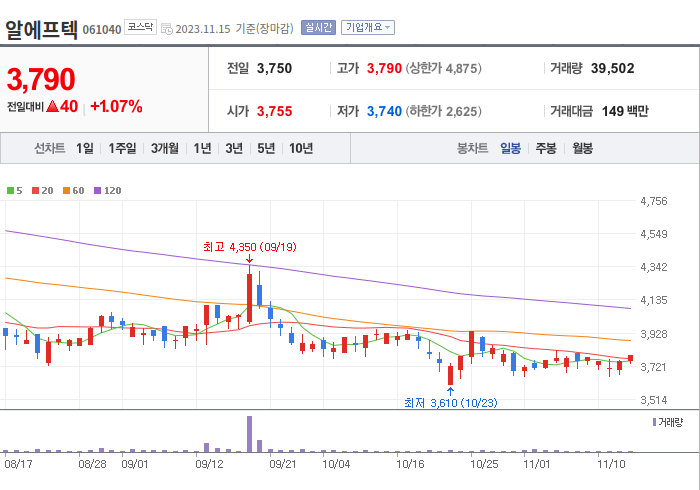The width and height of the screenshot is (700, 490).
Task: Select the 1일 line chart tab
Action: point(85,148)
